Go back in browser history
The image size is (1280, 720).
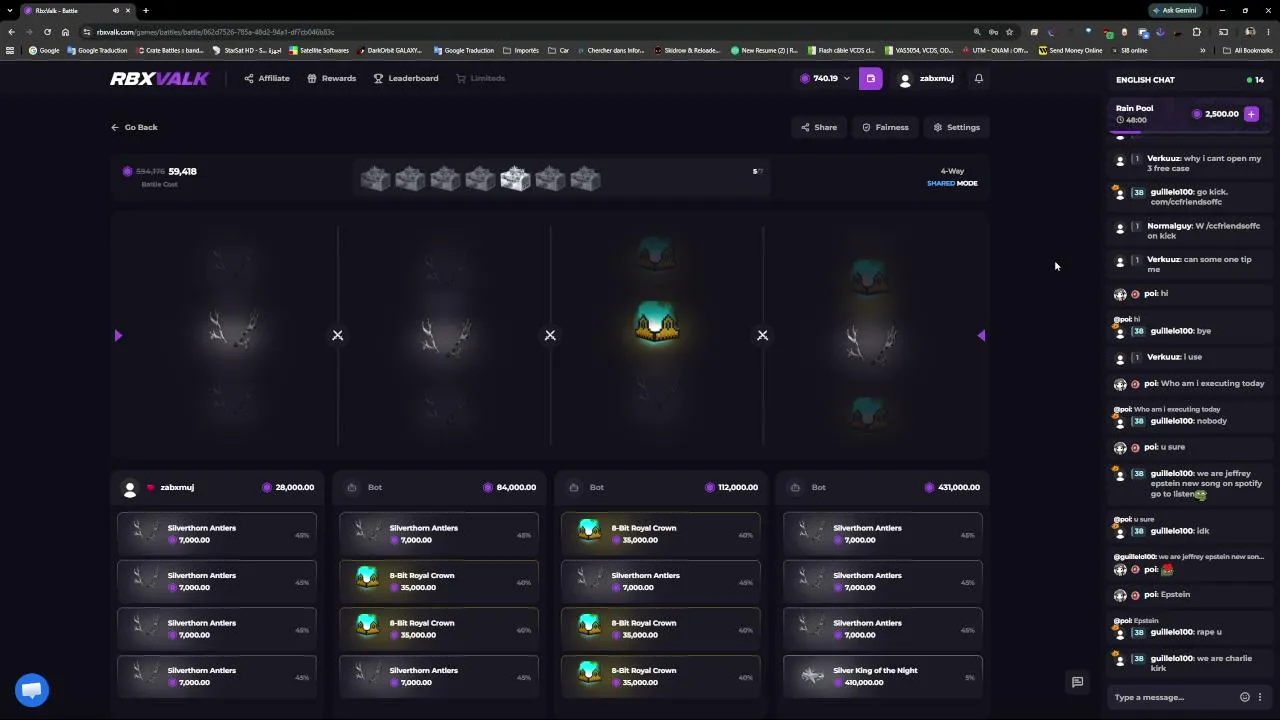tap(11, 32)
